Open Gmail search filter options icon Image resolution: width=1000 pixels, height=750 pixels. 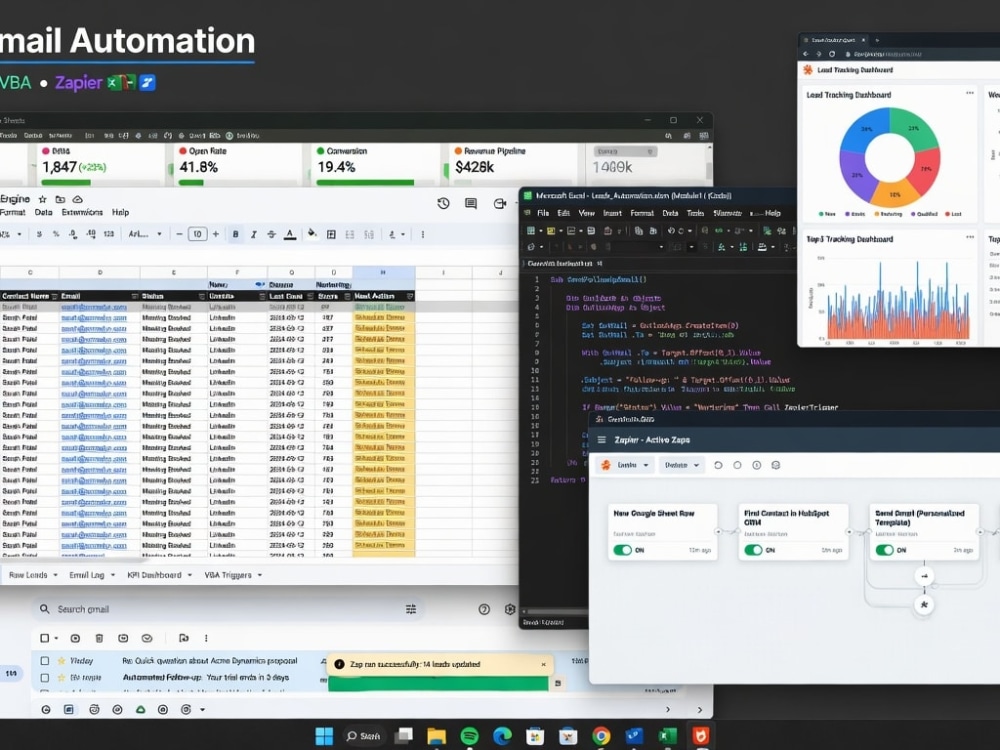tap(411, 609)
